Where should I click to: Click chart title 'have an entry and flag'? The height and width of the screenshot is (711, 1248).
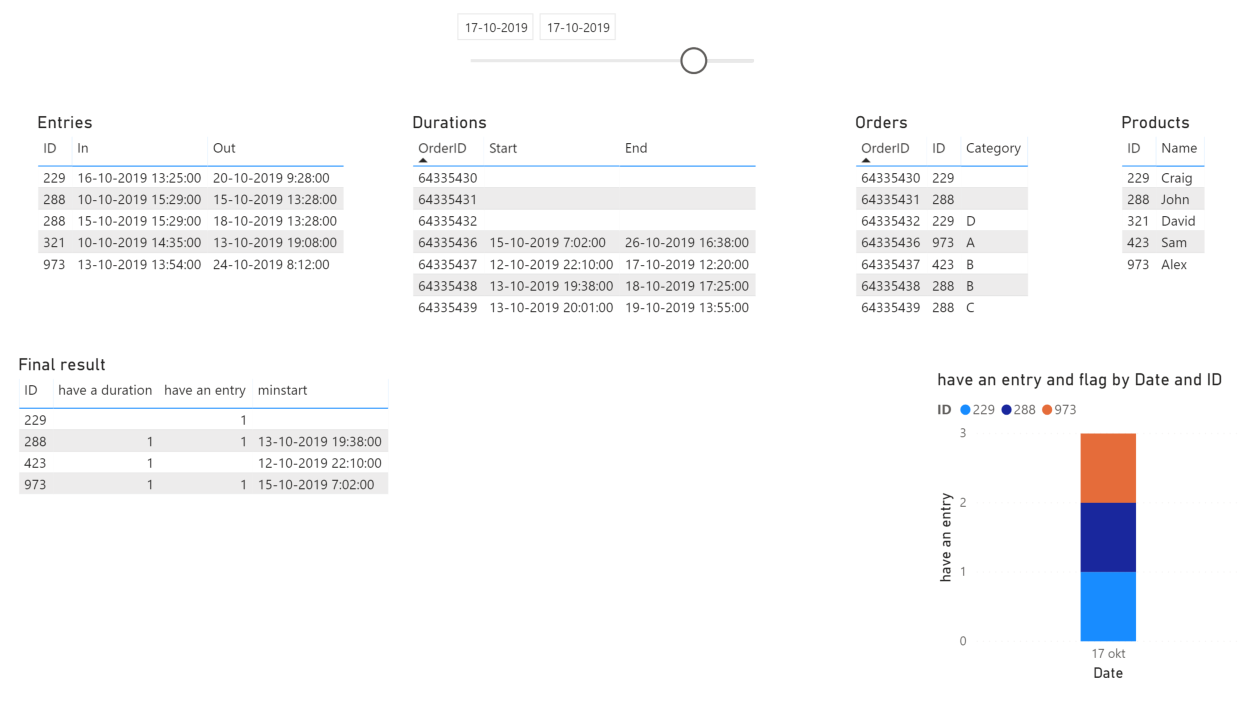[x=1079, y=380]
